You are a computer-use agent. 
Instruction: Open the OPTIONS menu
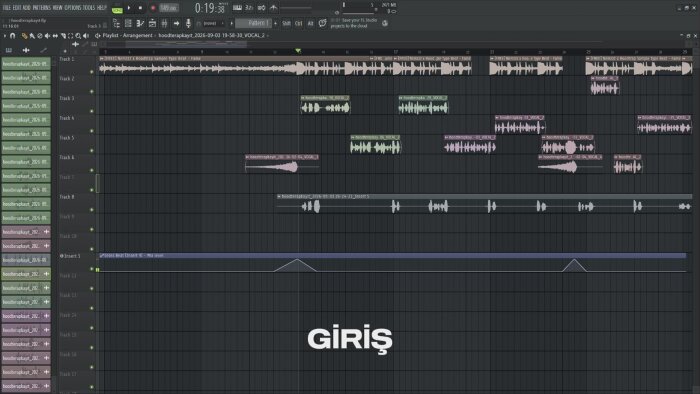(x=73, y=8)
